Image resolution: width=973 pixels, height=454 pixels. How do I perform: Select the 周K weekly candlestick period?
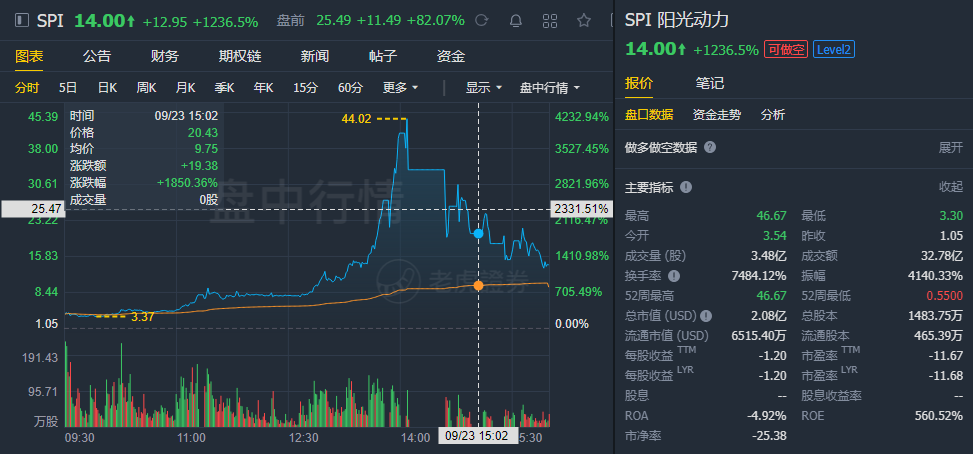click(x=146, y=88)
